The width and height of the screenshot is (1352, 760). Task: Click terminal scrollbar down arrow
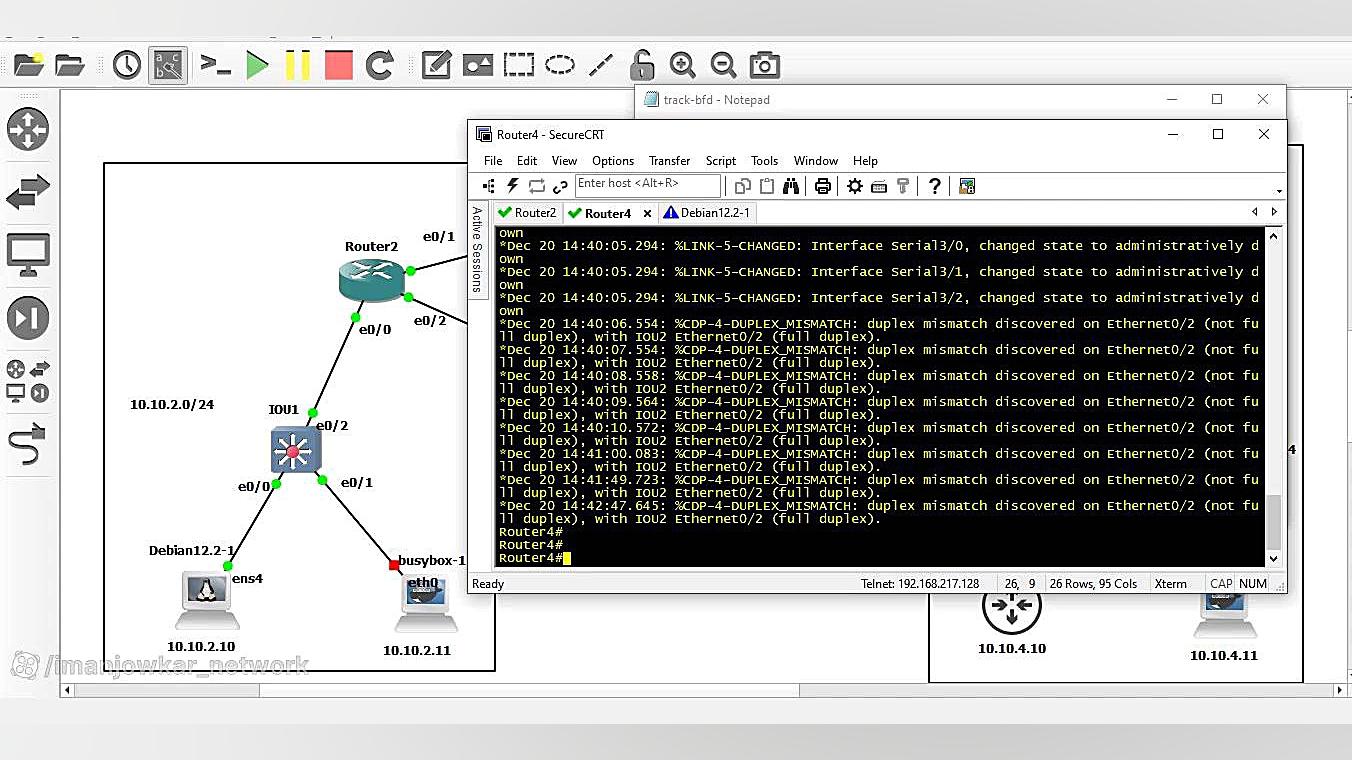[x=1273, y=559]
